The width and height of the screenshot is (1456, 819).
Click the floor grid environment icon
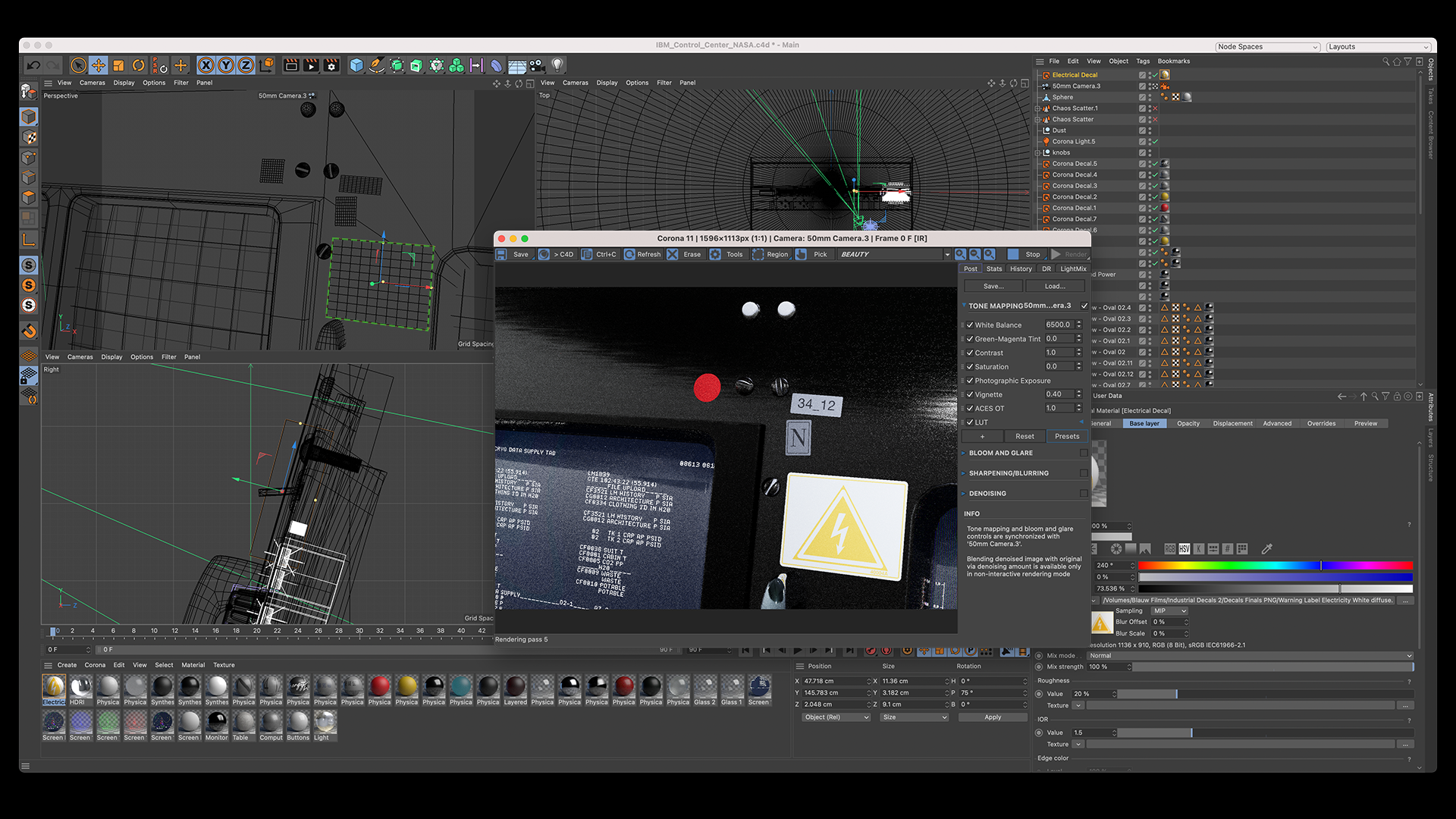(517, 66)
